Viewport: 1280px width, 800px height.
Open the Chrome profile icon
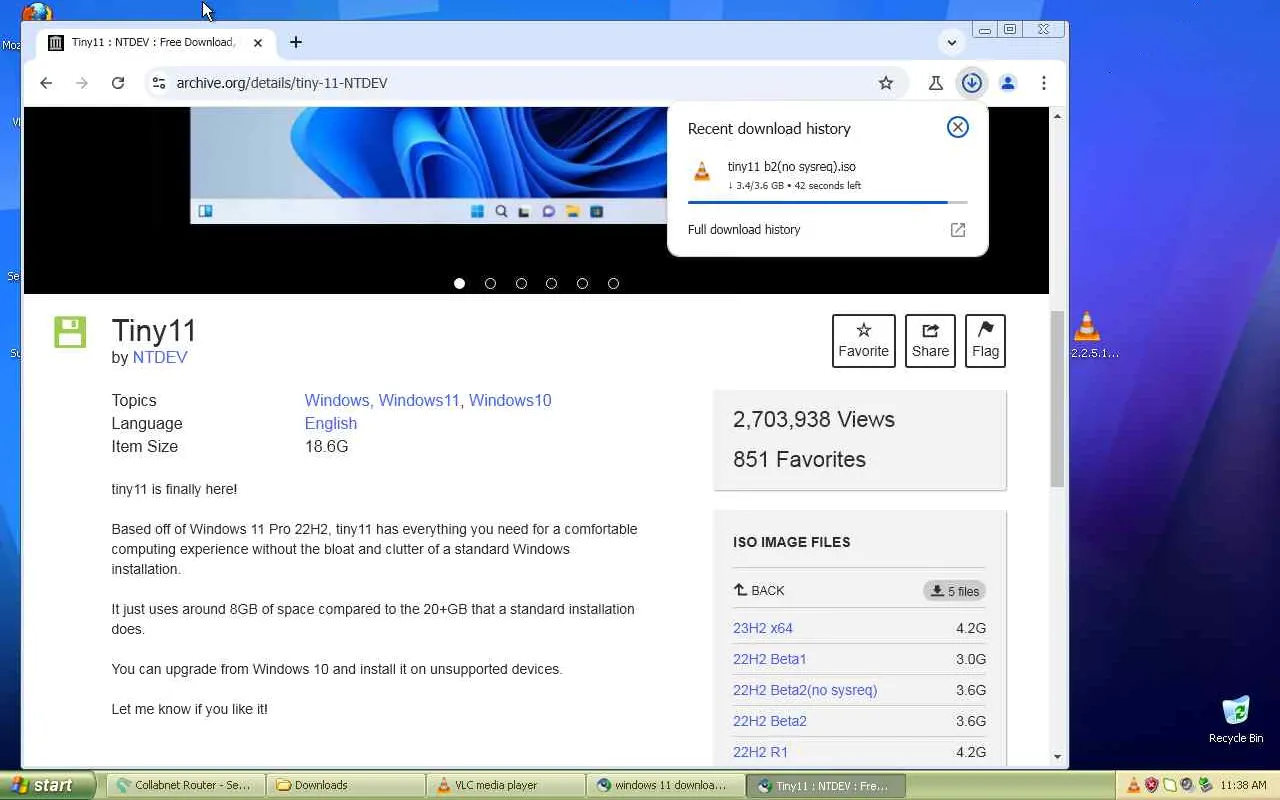pos(1008,83)
